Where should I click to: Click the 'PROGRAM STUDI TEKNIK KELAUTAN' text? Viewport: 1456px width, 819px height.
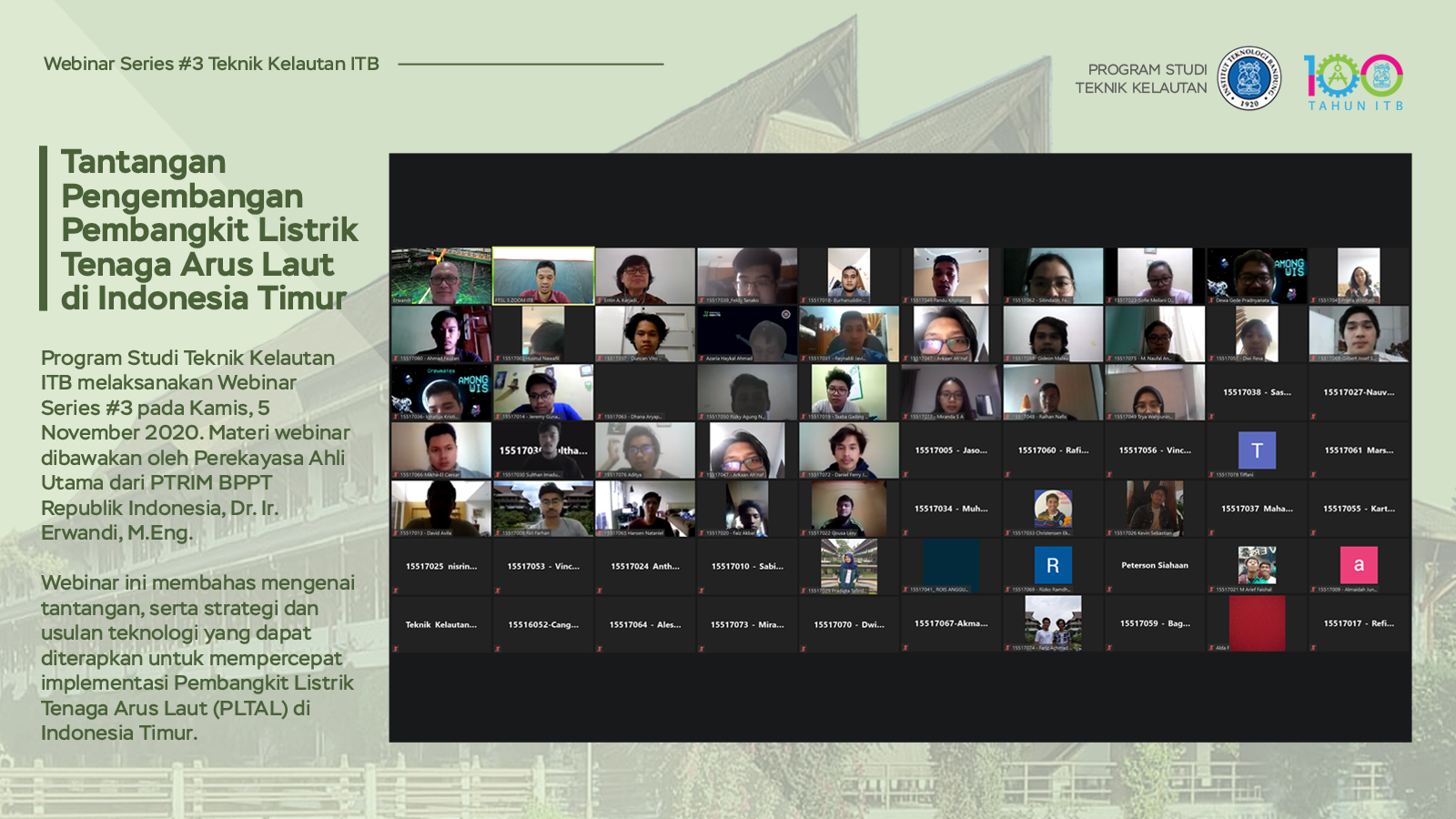click(1141, 78)
